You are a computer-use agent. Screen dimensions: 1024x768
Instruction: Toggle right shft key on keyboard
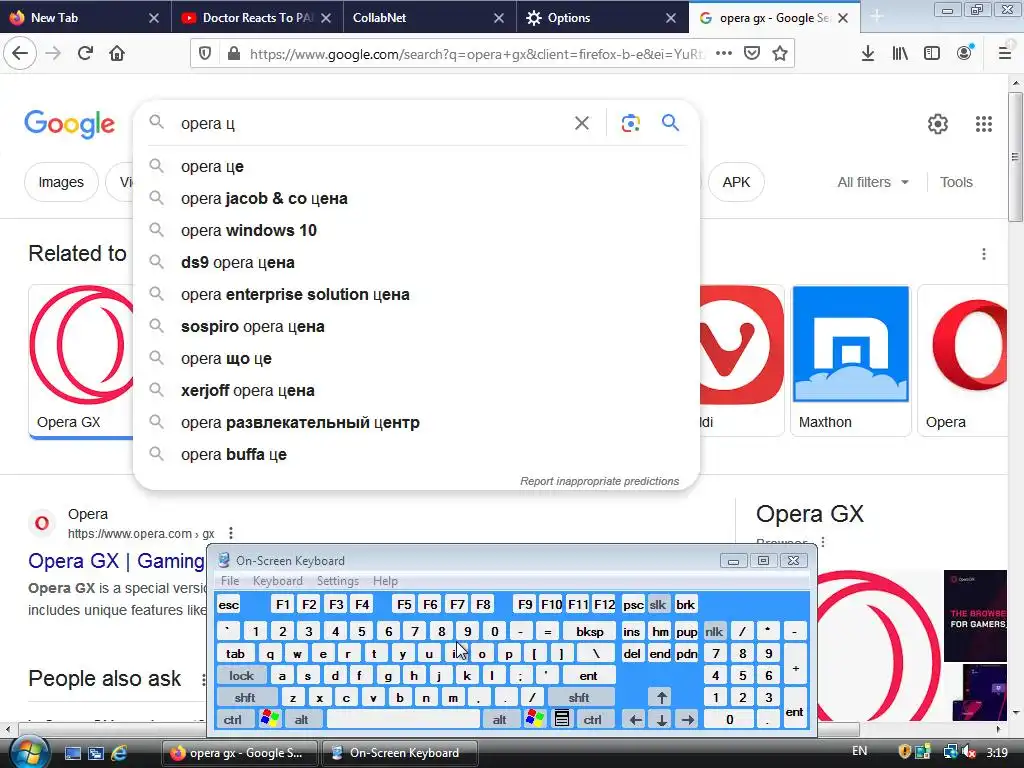click(x=579, y=697)
